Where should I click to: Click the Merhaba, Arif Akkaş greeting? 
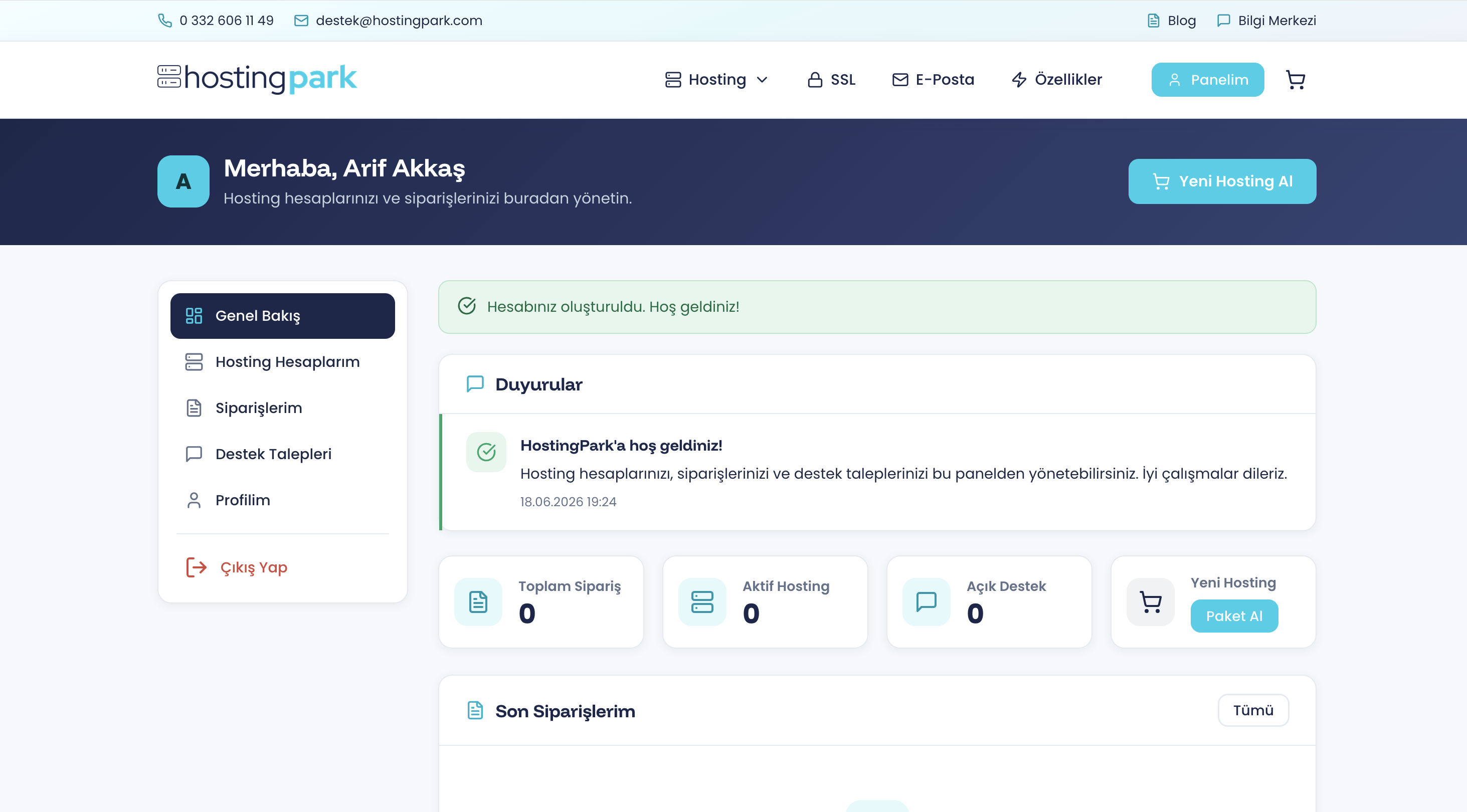pyautogui.click(x=344, y=168)
